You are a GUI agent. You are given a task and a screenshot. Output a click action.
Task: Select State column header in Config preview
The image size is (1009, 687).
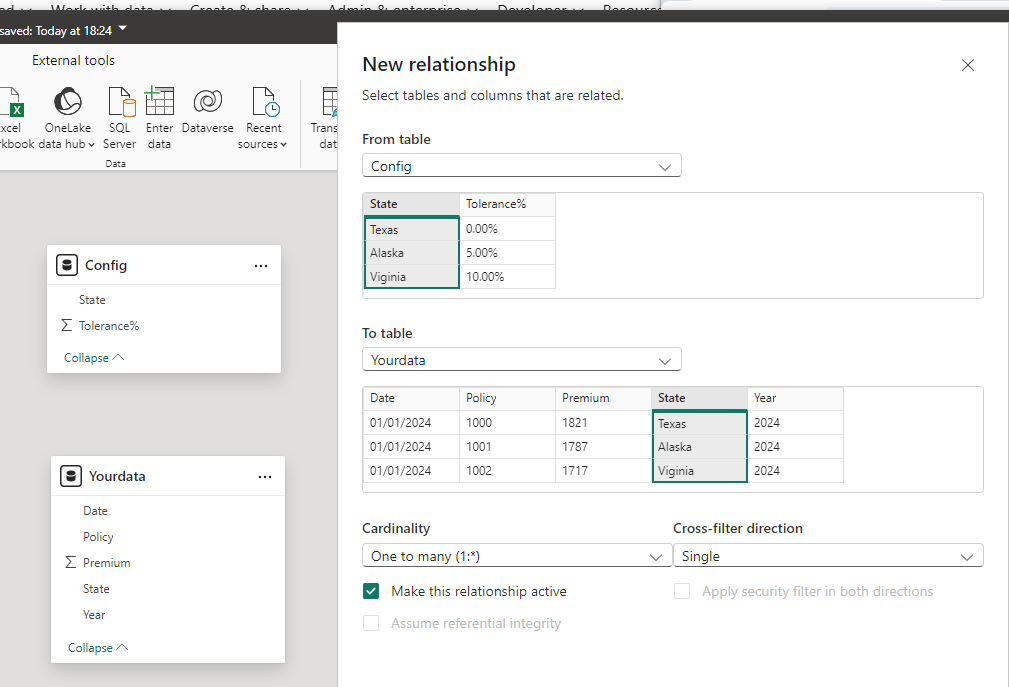point(411,204)
